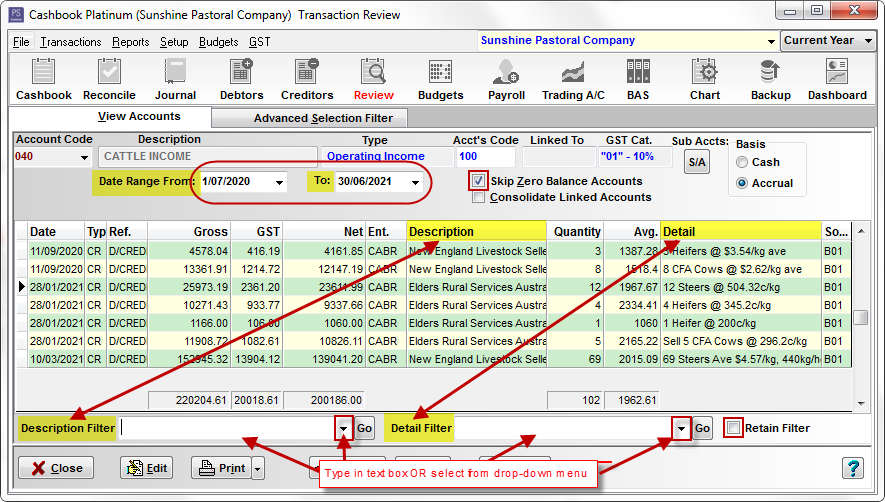Click the Edit button
This screenshot has height=502, width=885.
point(147,468)
